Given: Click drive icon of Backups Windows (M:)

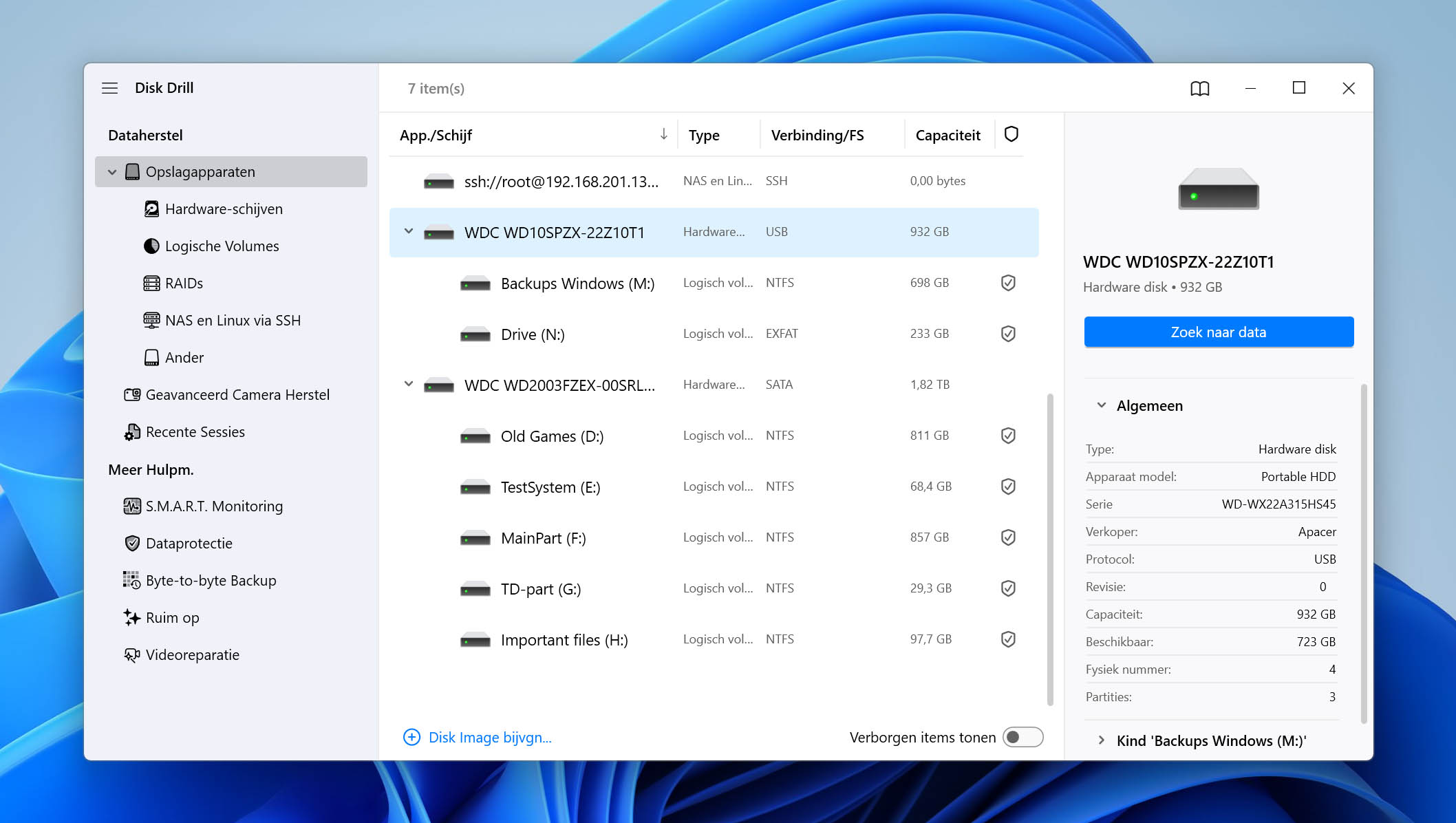Looking at the screenshot, I should (475, 284).
